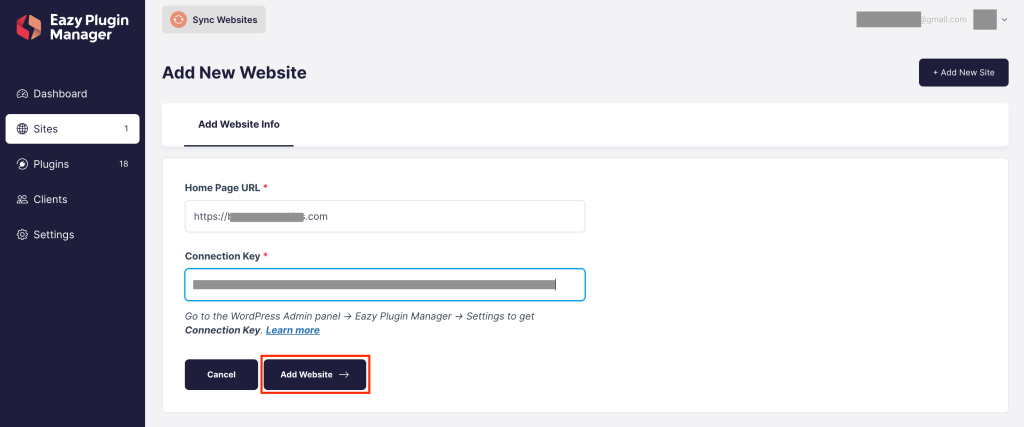
Task: Go to the Sites section
Action: point(72,129)
